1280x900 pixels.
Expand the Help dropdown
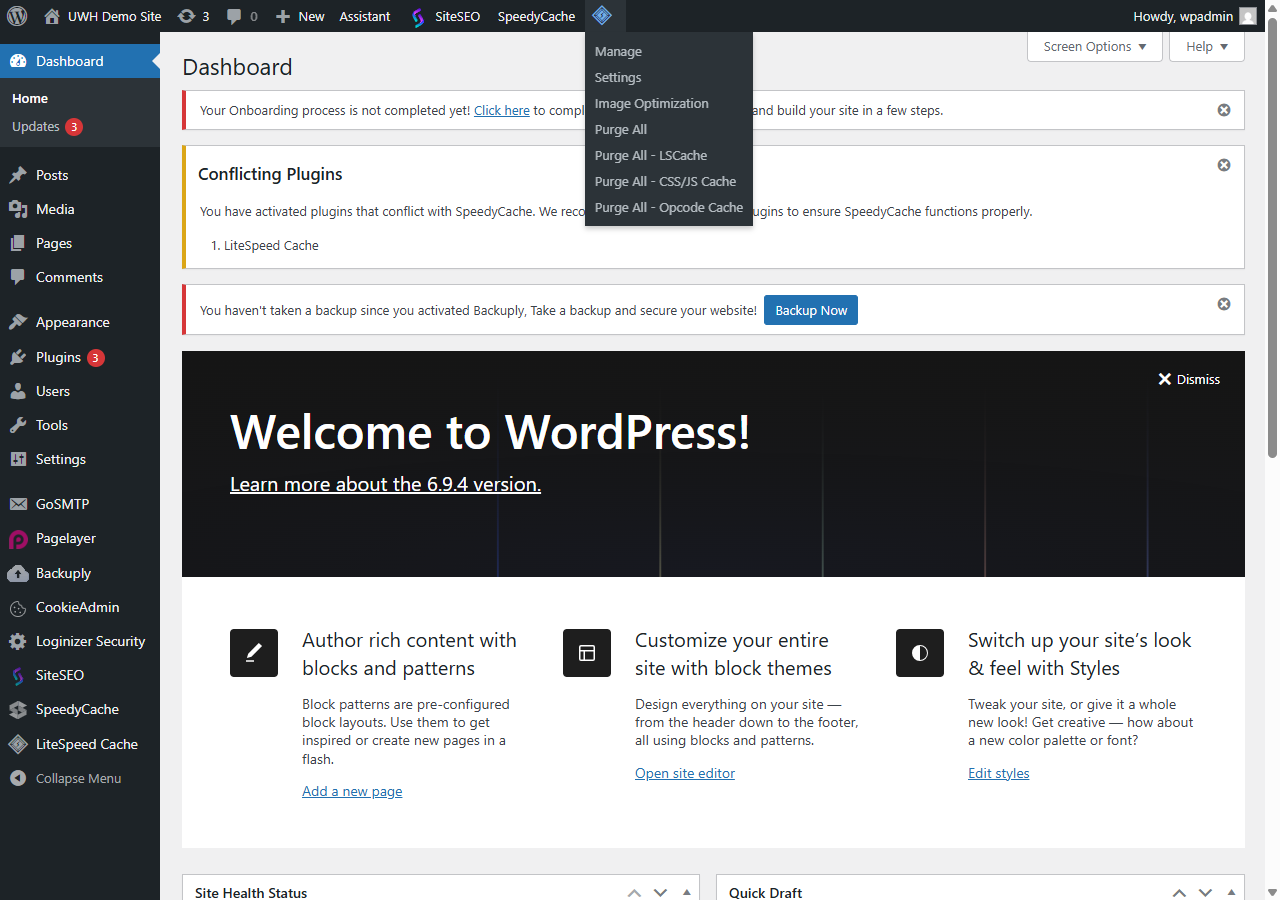pyautogui.click(x=1207, y=46)
